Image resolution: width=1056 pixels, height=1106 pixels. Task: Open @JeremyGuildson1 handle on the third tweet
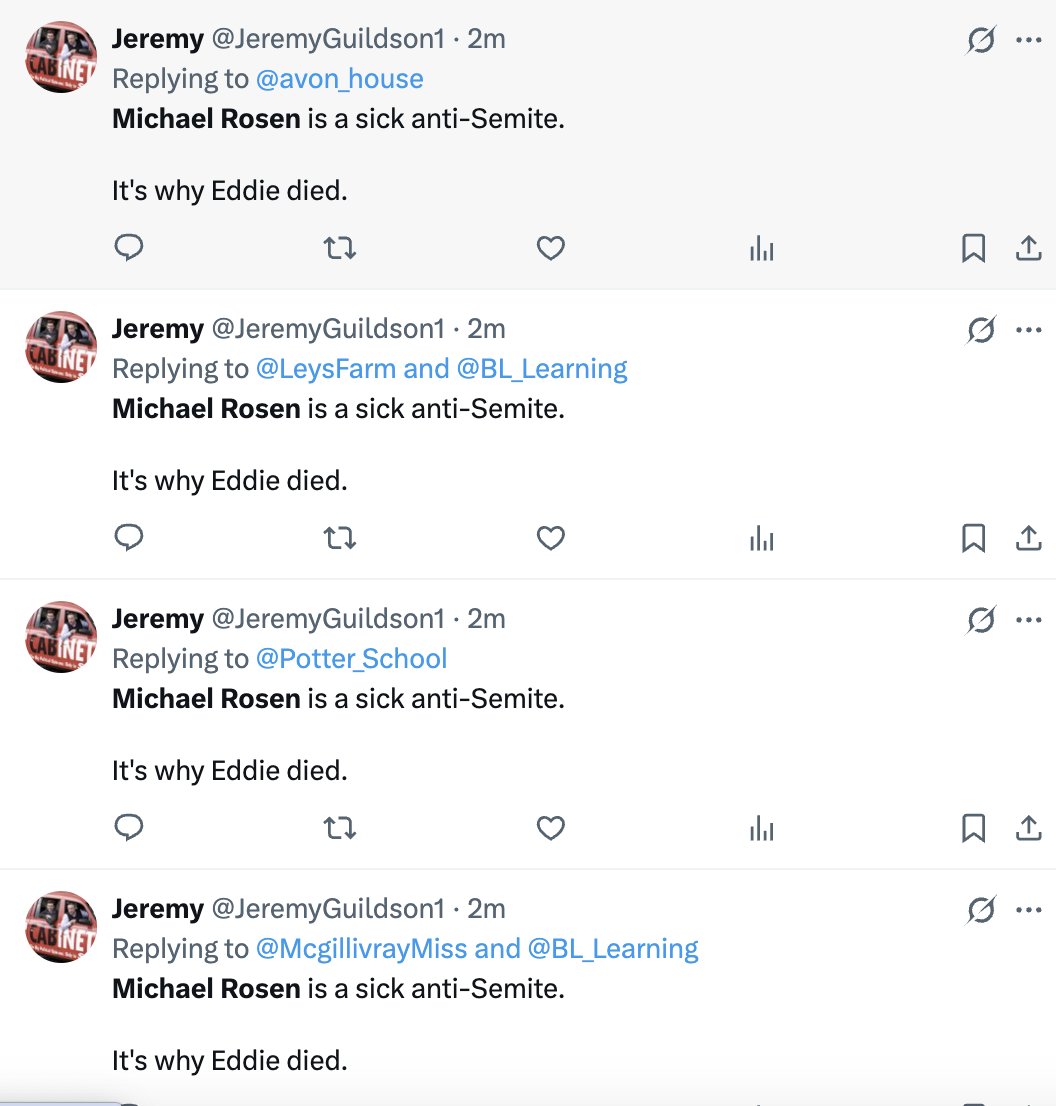(328, 619)
